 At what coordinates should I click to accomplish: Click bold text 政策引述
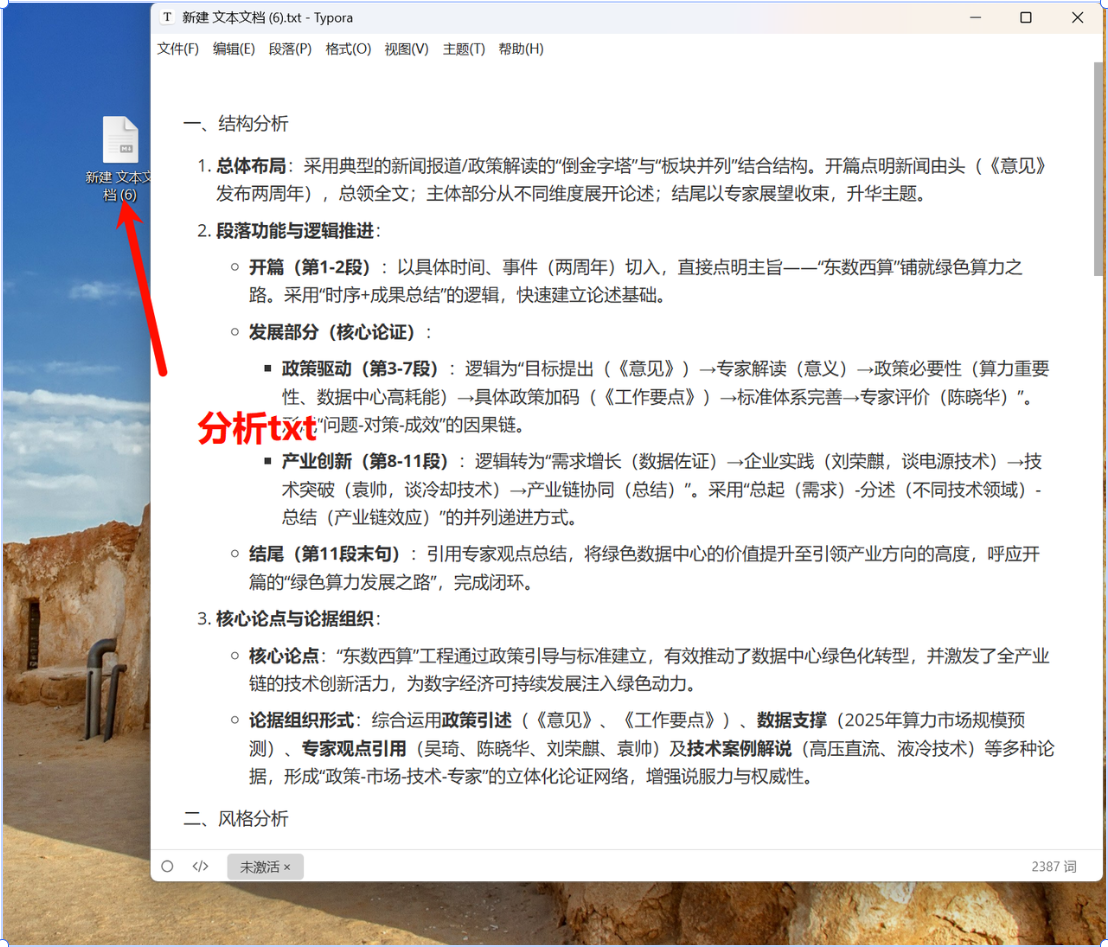[x=476, y=720]
